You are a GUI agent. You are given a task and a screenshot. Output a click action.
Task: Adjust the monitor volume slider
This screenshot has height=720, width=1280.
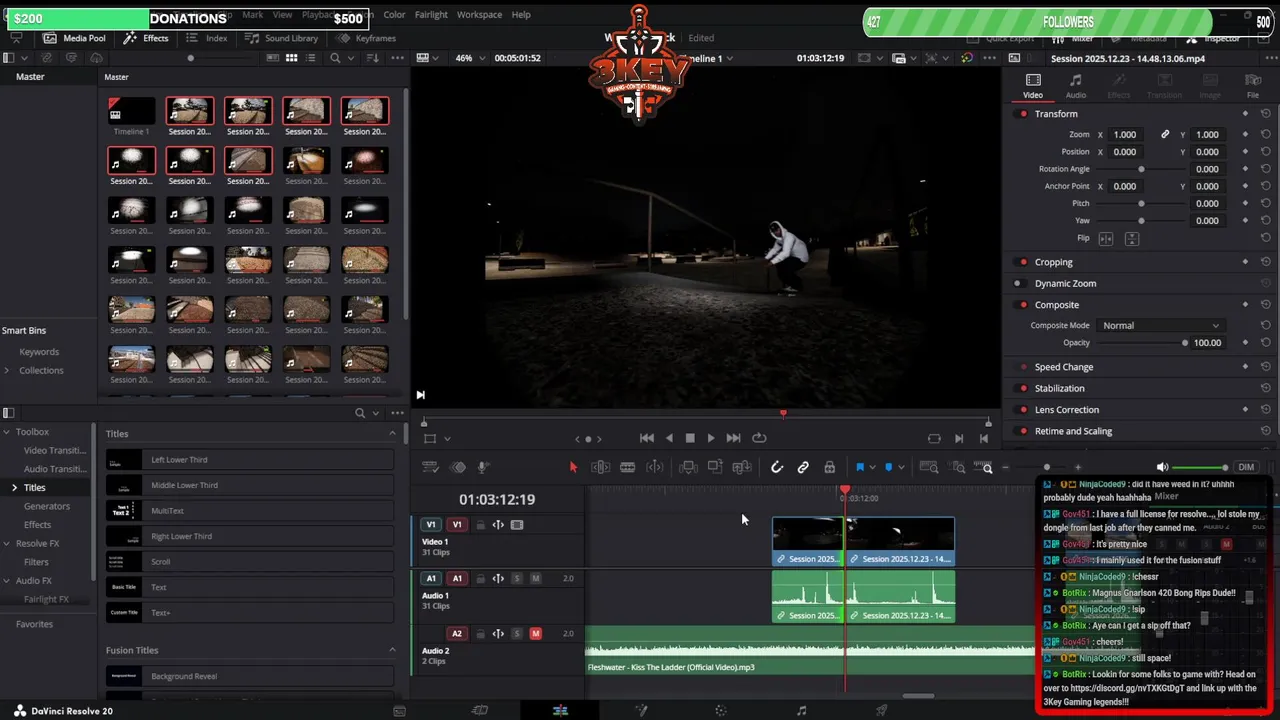[x=1201, y=467]
